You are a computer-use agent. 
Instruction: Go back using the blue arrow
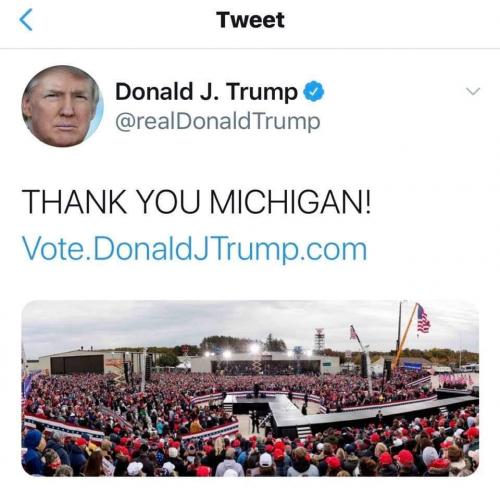(26, 20)
